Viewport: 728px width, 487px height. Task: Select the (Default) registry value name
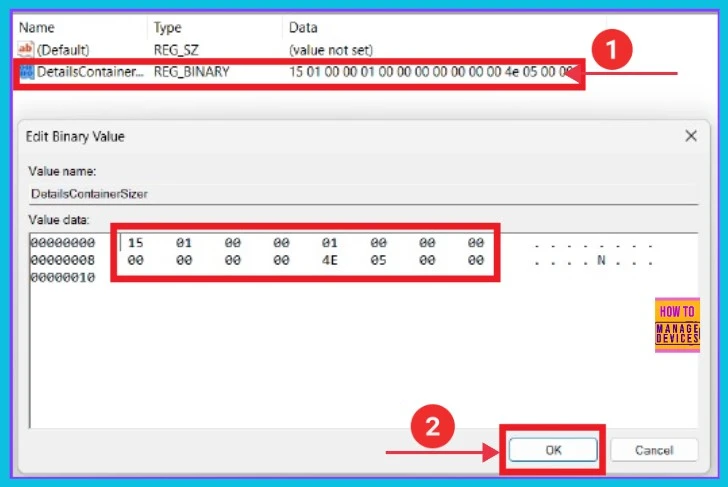pyautogui.click(x=63, y=50)
